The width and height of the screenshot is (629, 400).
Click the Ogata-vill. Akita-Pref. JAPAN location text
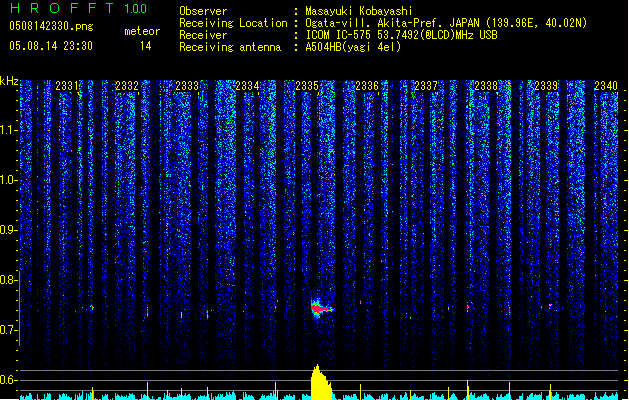pyautogui.click(x=446, y=23)
